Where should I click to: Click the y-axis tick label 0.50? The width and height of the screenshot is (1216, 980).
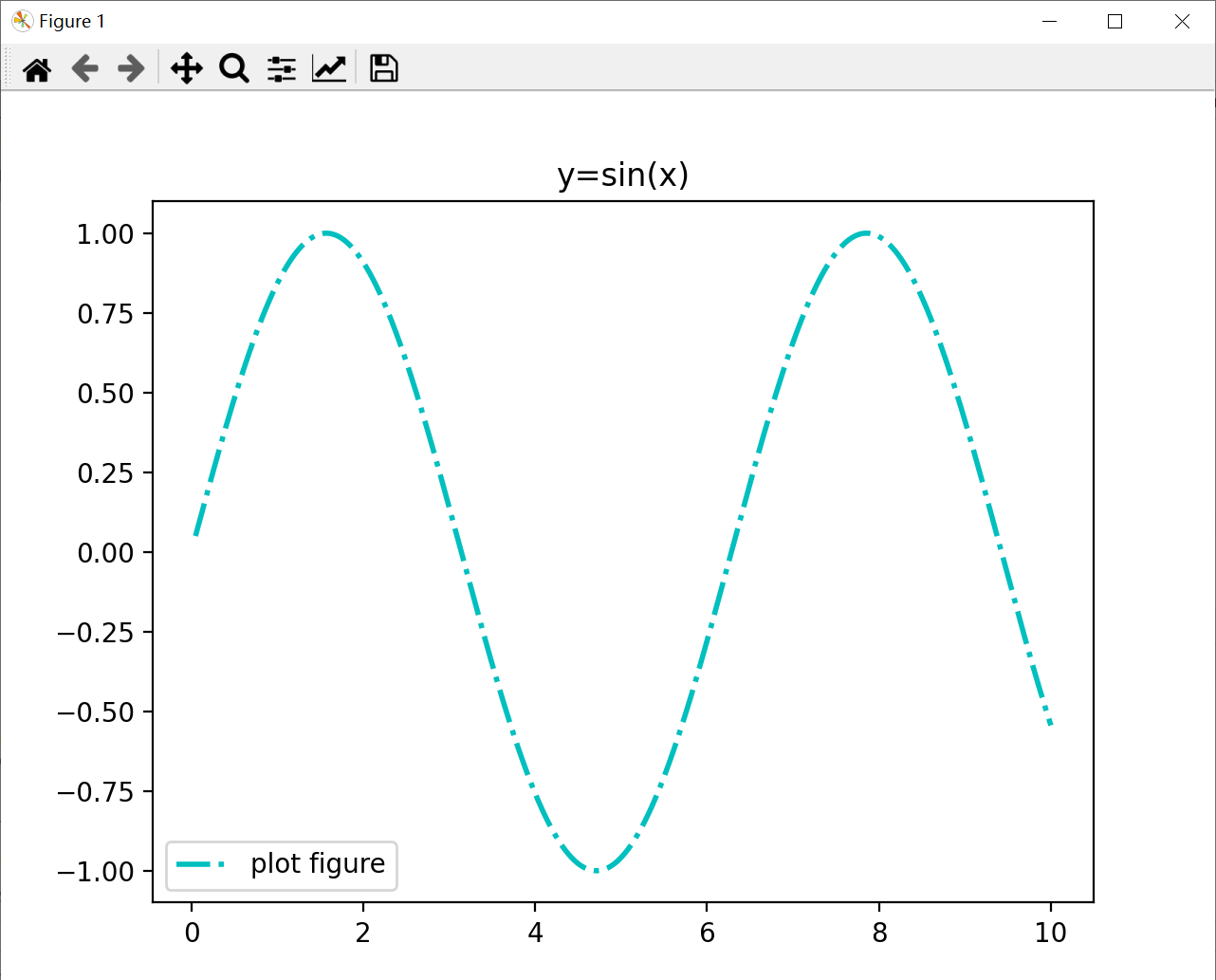pos(105,394)
